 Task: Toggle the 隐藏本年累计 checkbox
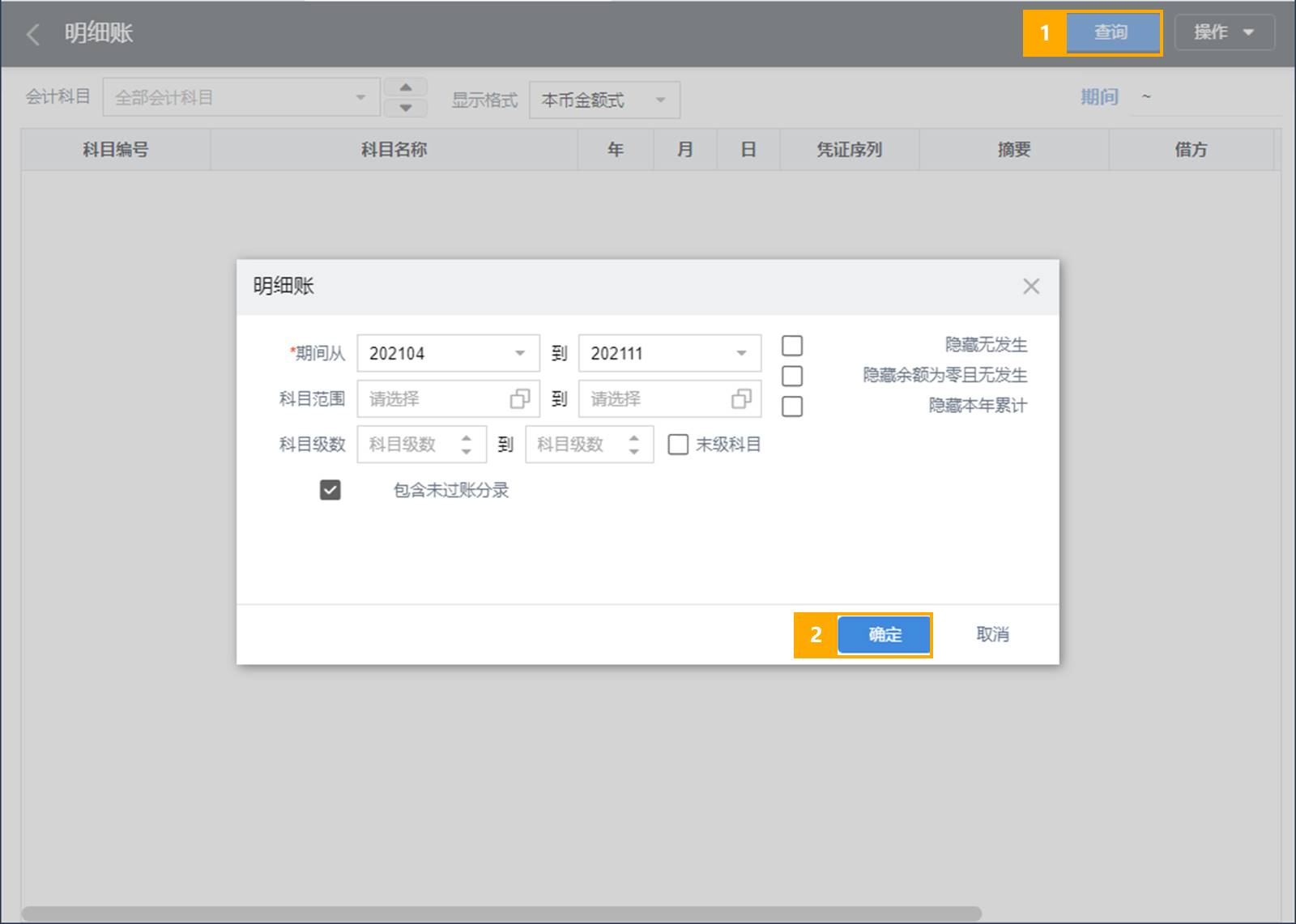(792, 406)
